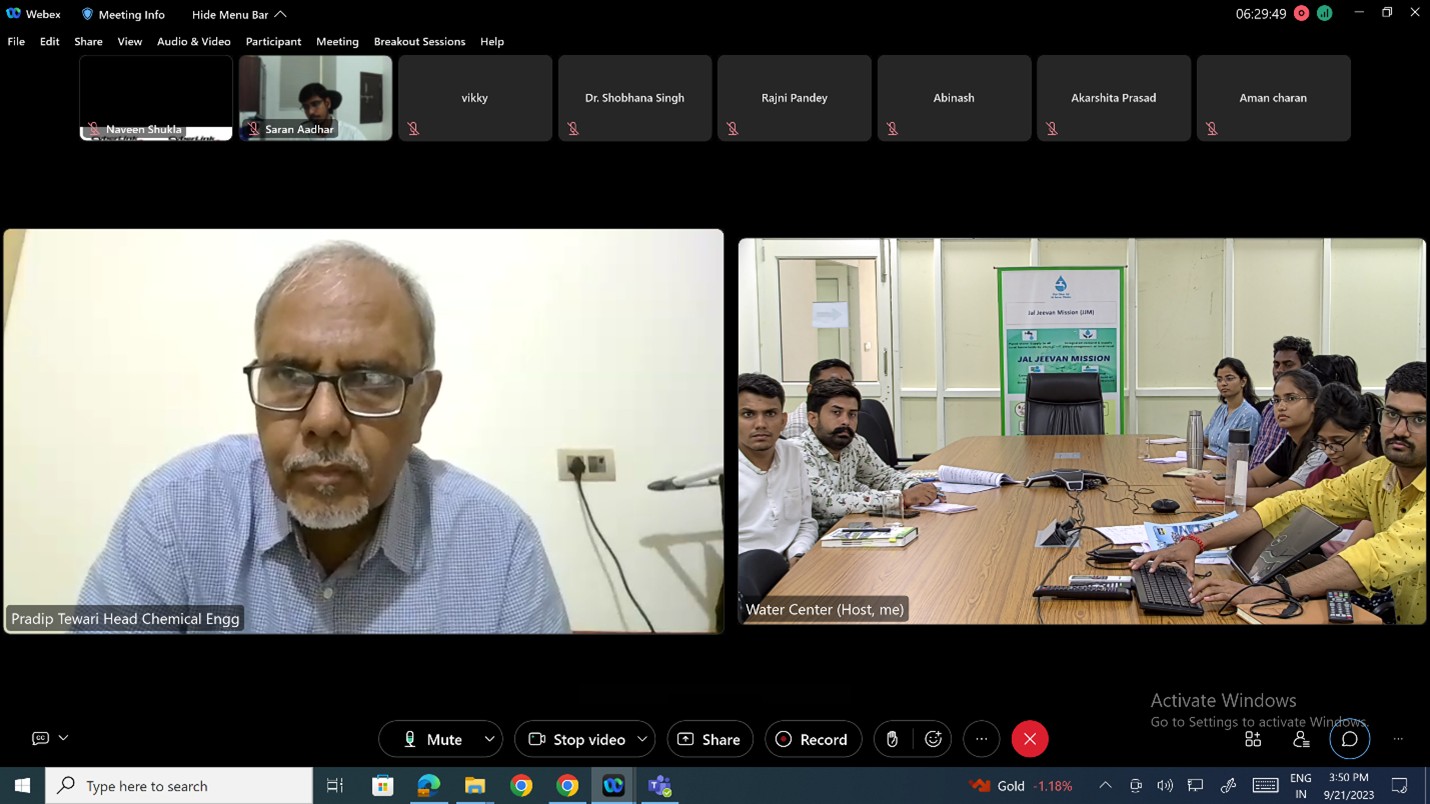
Task: Show the participants panel icon
Action: 1301,739
